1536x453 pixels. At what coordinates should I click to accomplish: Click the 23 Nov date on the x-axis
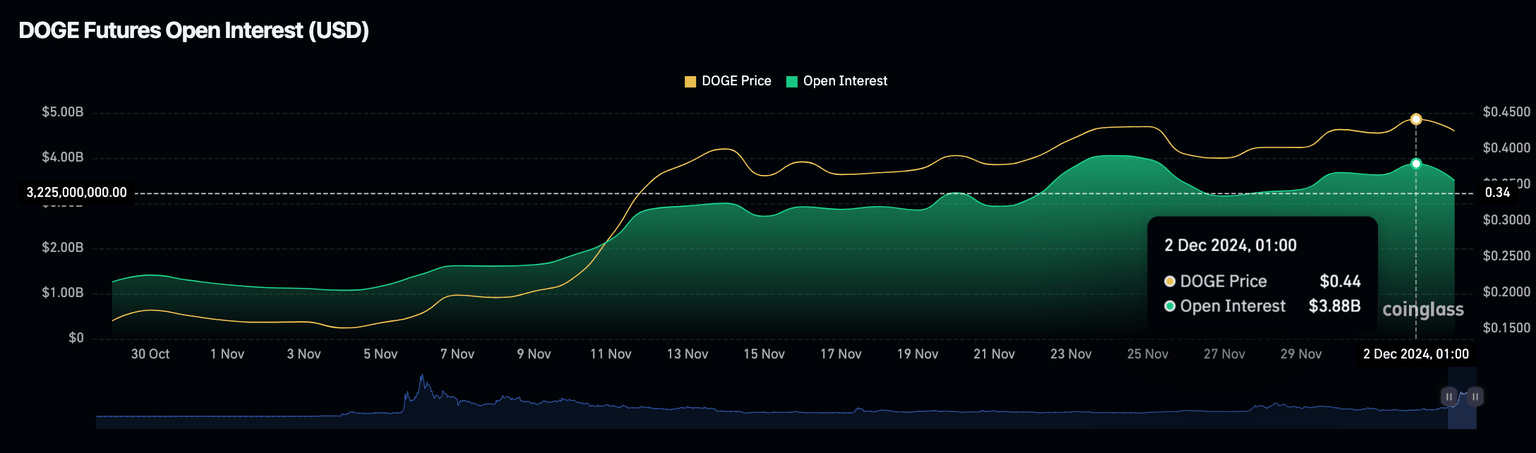pyautogui.click(x=1071, y=354)
